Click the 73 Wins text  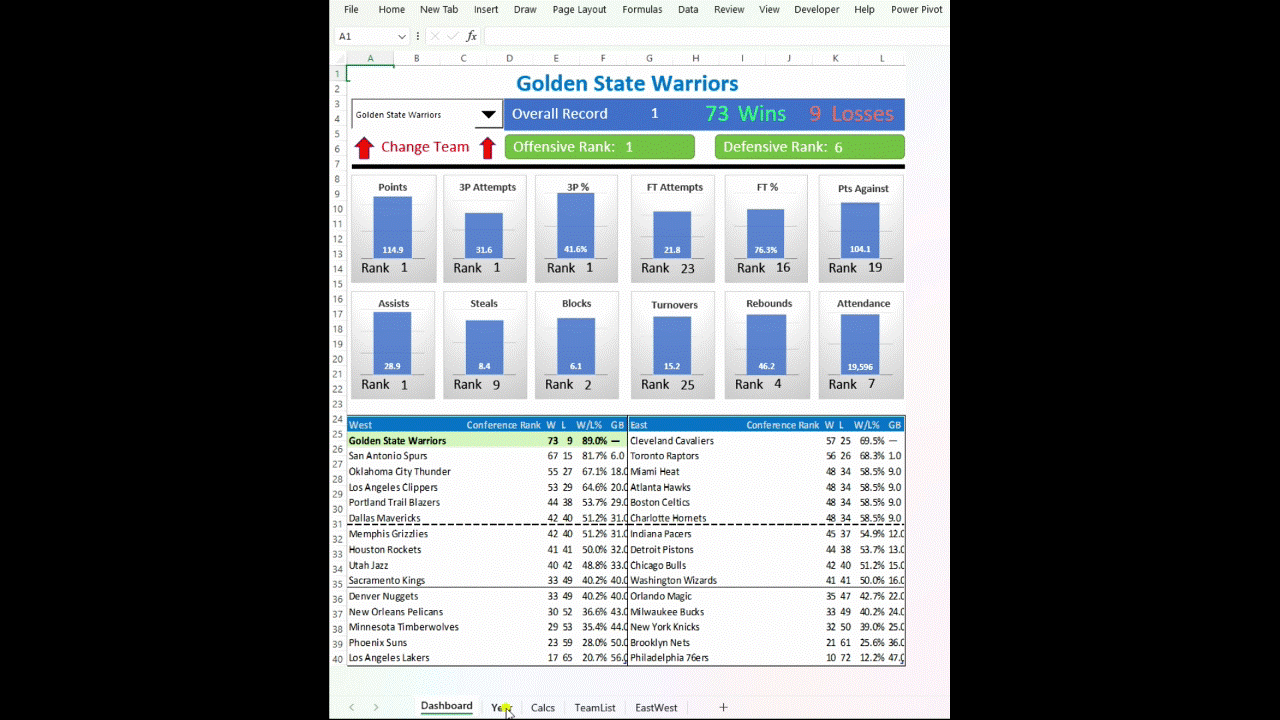click(745, 114)
